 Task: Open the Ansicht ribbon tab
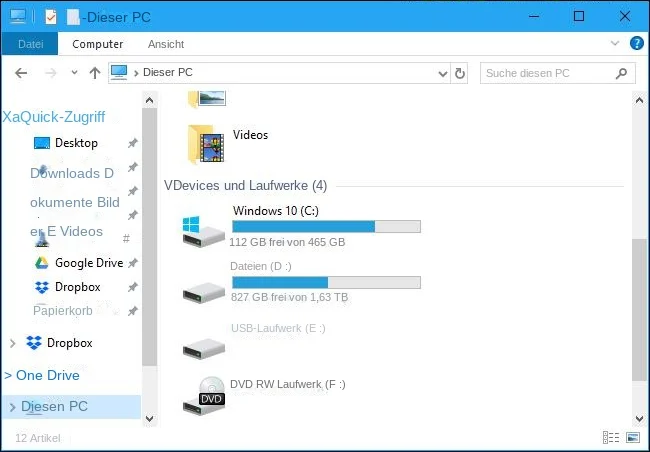point(166,44)
